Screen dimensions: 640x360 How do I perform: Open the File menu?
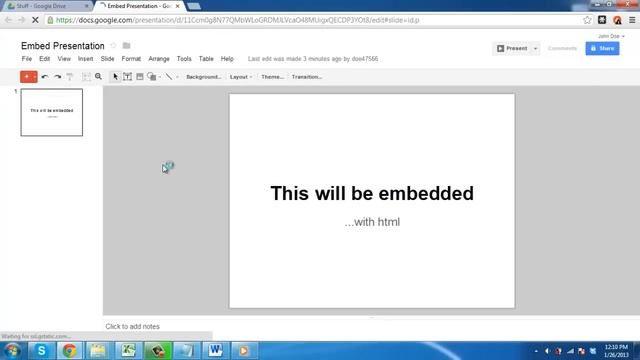27,59
